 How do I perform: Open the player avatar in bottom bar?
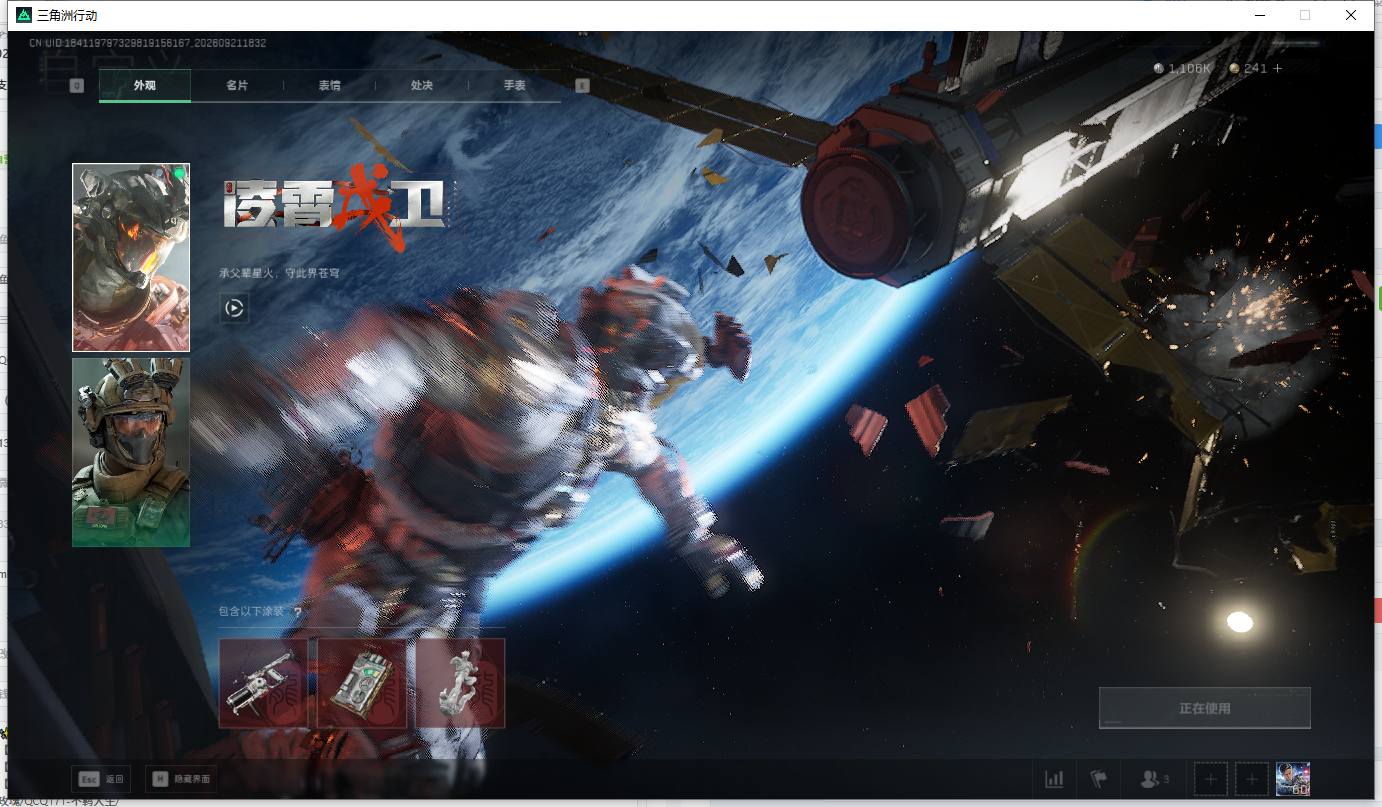(1293, 779)
